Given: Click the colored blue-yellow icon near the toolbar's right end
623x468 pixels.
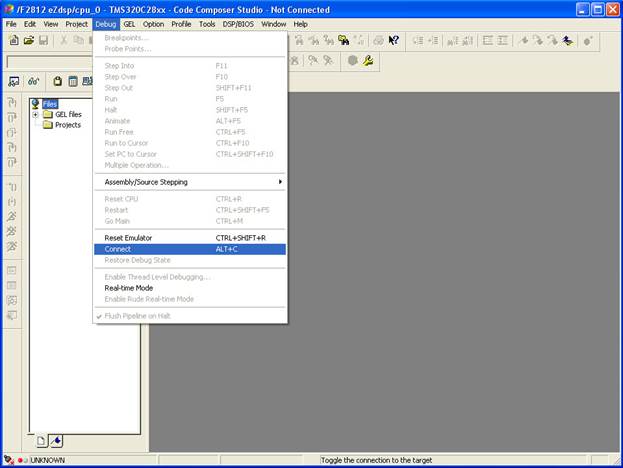Looking at the screenshot, I should click(x=568, y=40).
